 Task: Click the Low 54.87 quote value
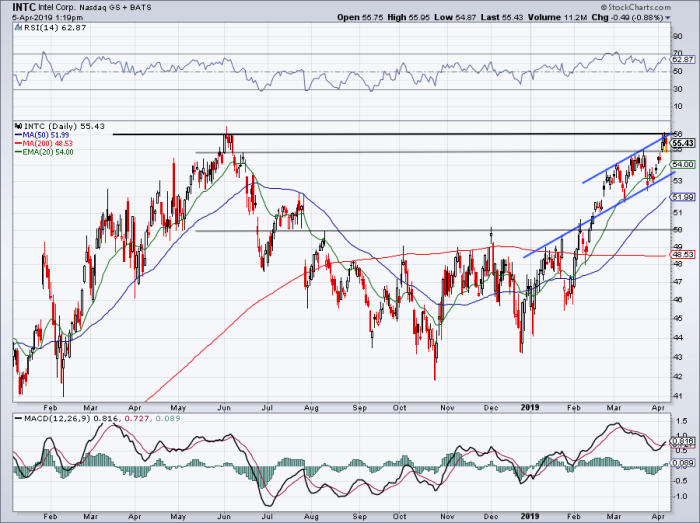pyautogui.click(x=453, y=17)
